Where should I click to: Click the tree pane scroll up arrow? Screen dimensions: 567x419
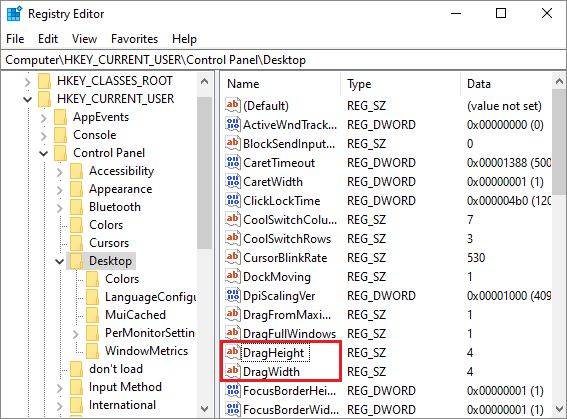(x=205, y=81)
